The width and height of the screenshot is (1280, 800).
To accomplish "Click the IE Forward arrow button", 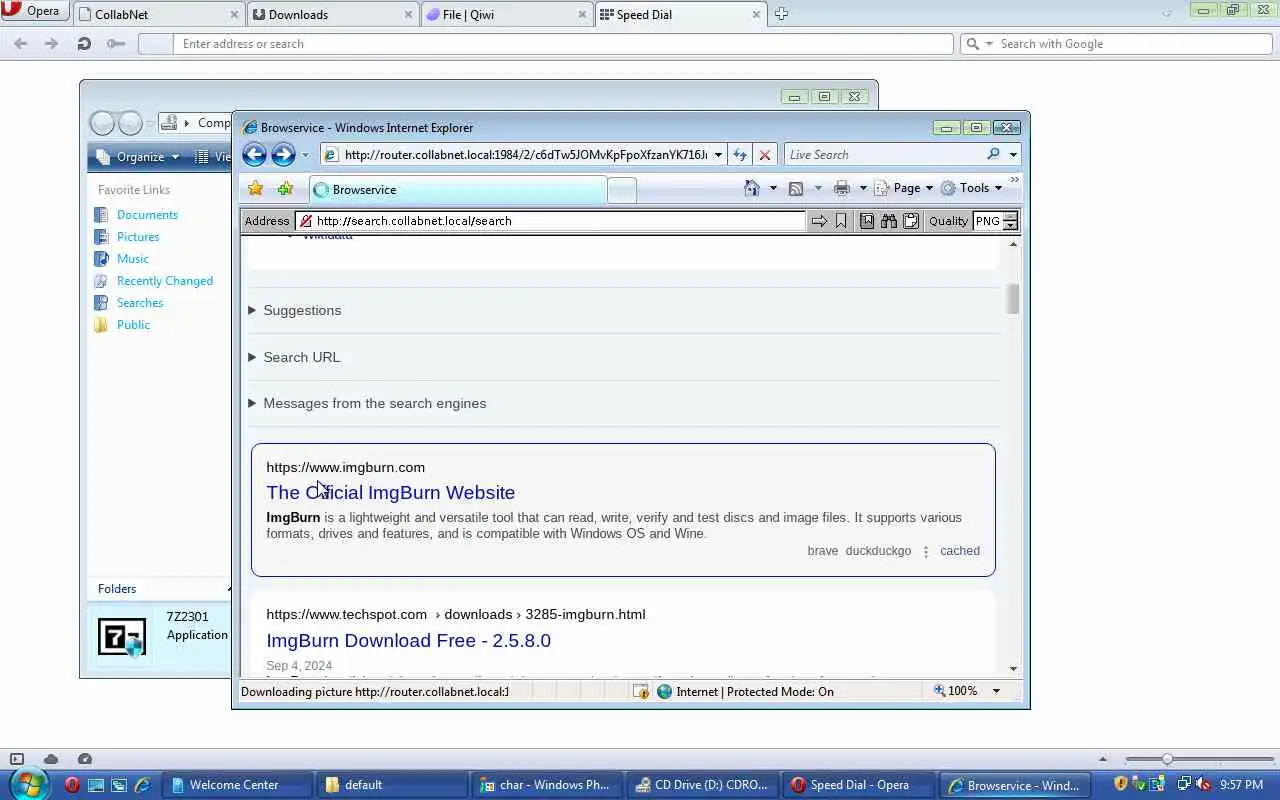I will pyautogui.click(x=283, y=154).
